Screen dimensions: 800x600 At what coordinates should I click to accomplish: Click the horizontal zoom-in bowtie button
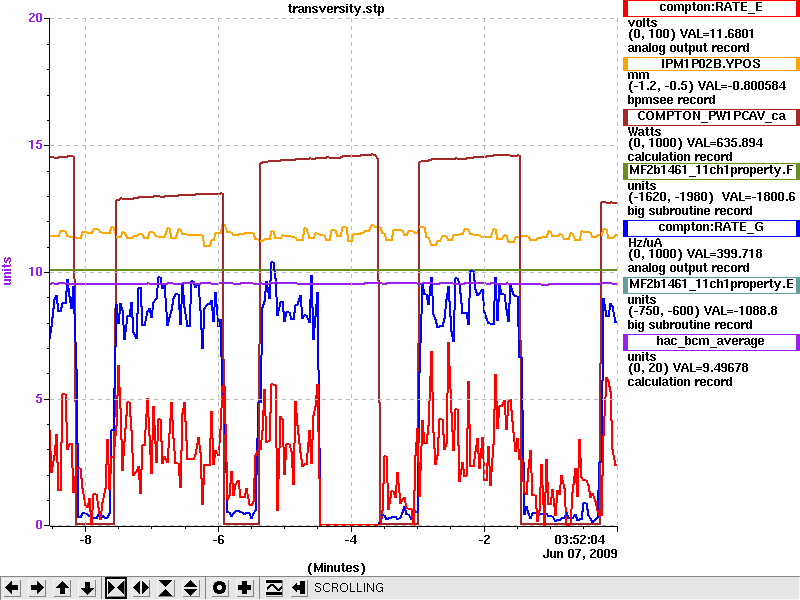coord(116,588)
